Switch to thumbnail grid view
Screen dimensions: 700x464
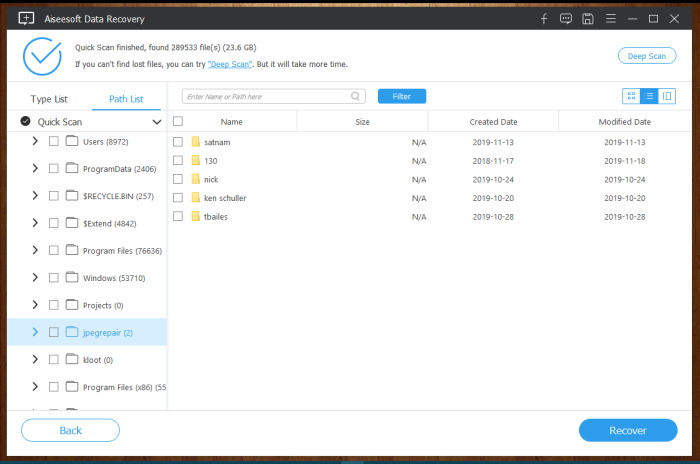pyautogui.click(x=631, y=96)
